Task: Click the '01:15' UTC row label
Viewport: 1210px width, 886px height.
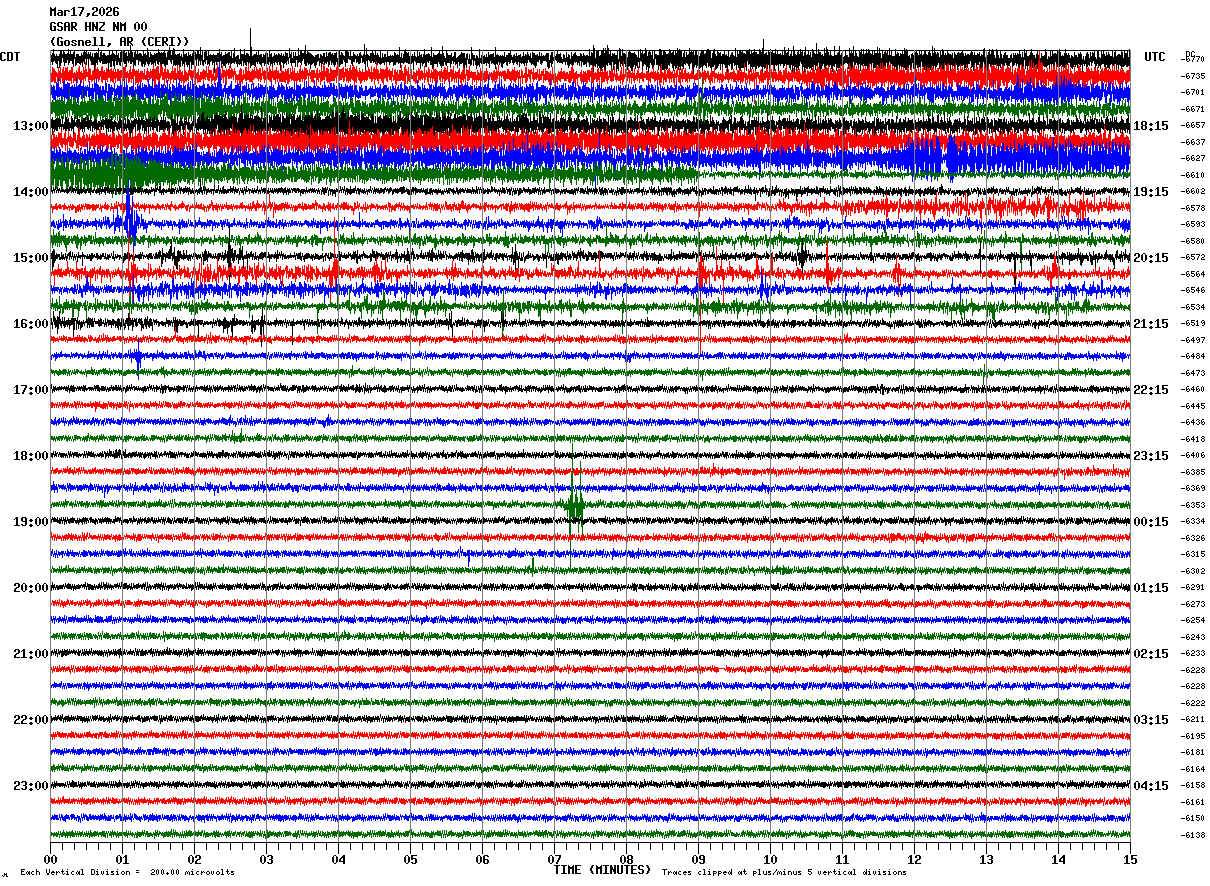Action: [1151, 588]
